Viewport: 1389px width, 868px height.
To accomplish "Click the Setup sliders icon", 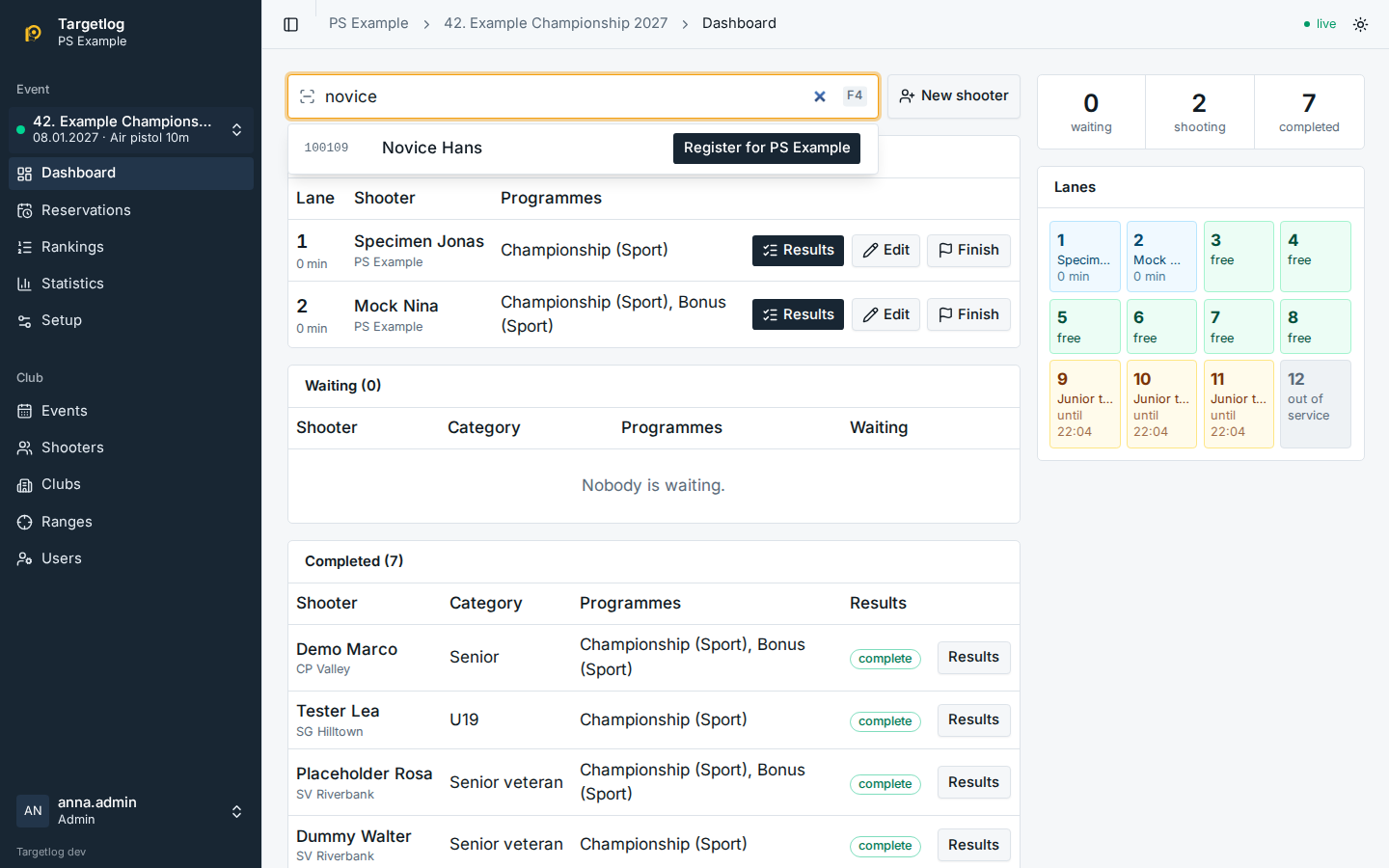I will point(25,321).
